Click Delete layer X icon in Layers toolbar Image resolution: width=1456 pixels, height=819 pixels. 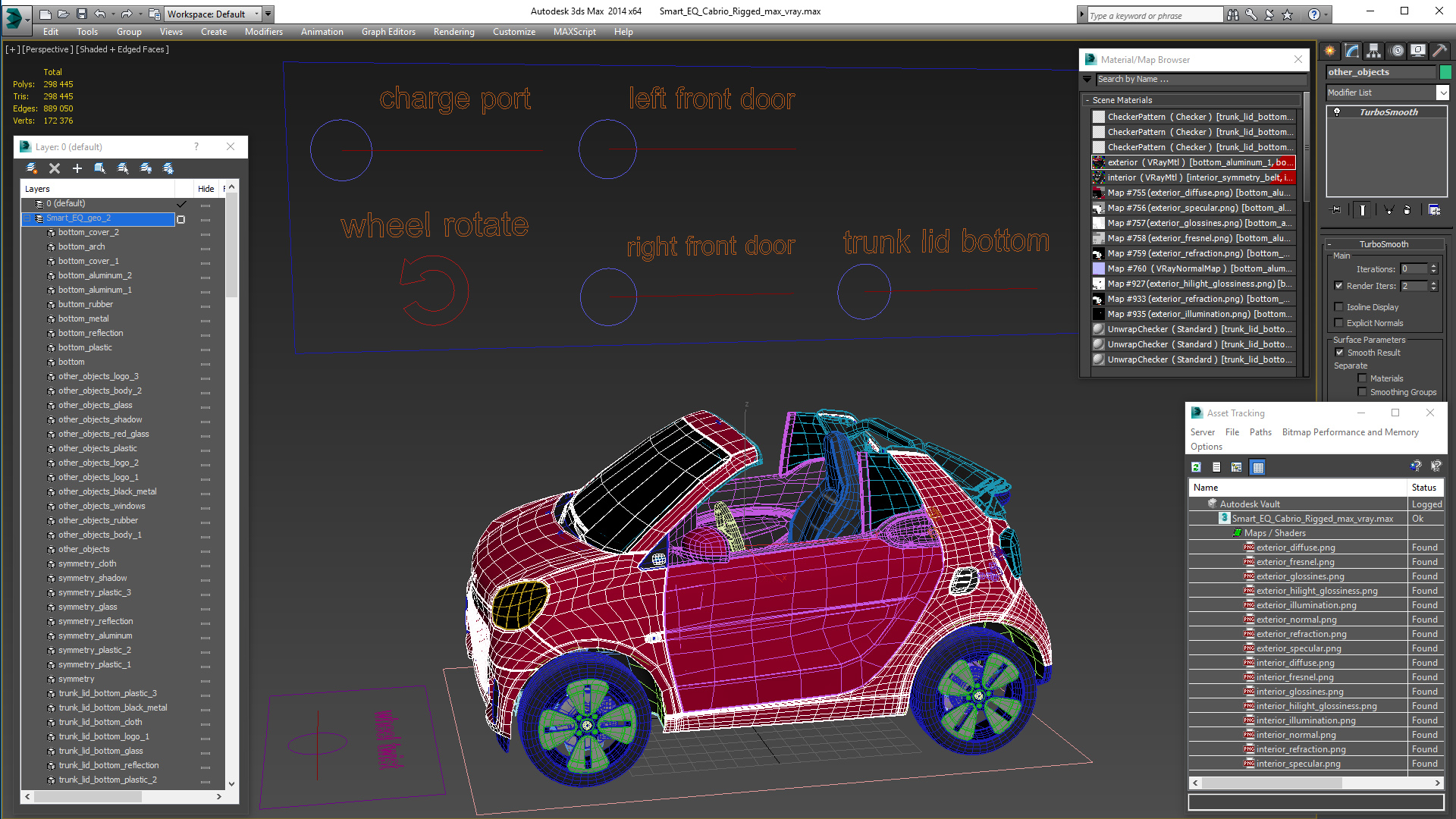pyautogui.click(x=54, y=168)
